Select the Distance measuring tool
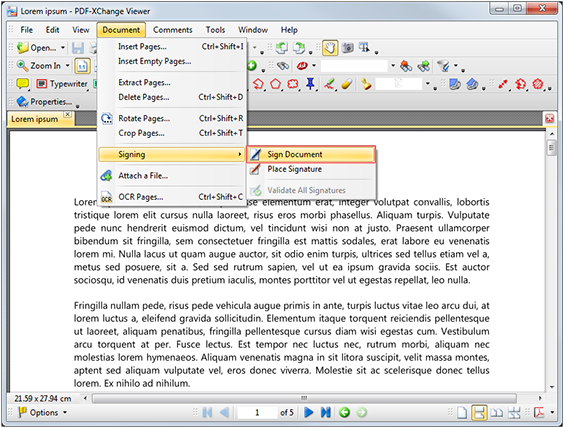The height and width of the screenshot is (428, 564). click(503, 84)
